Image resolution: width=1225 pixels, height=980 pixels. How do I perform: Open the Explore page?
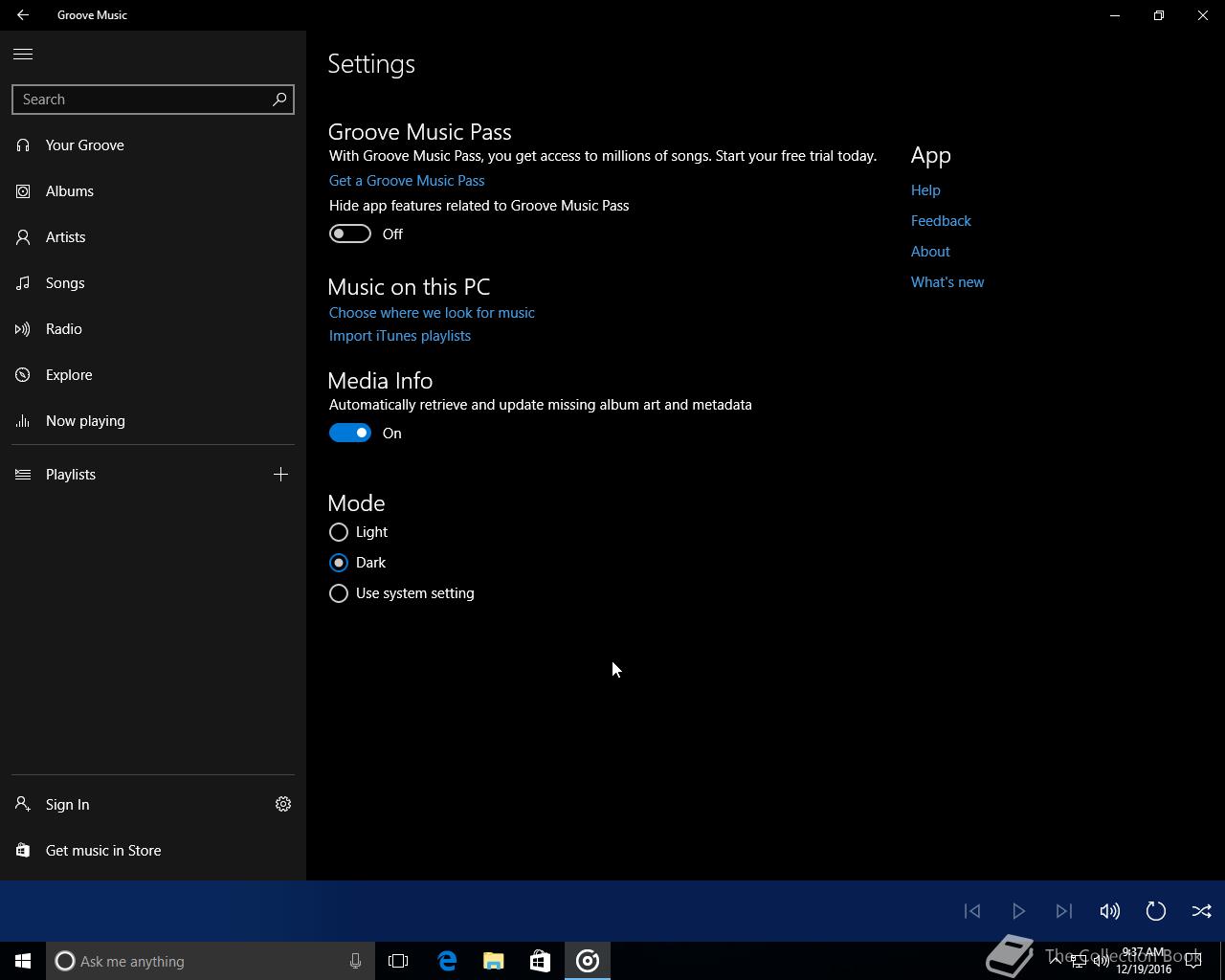(153, 375)
